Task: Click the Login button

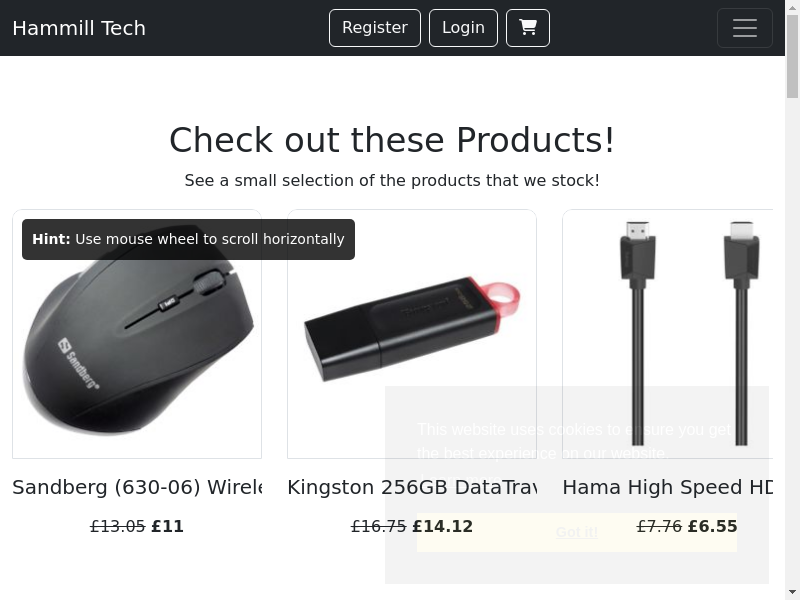Action: pyautogui.click(x=463, y=28)
